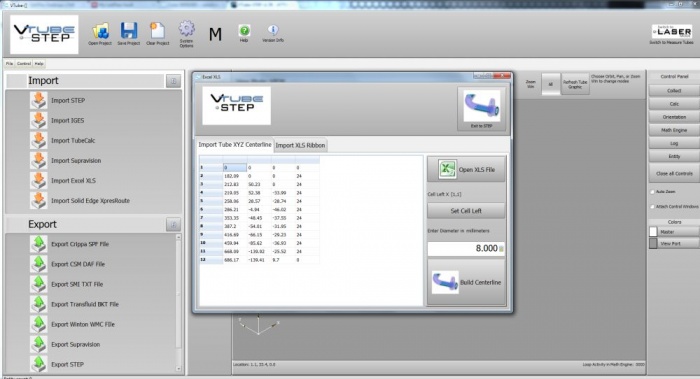Open the File menu
Viewport: 700px width, 379px height.
click(x=9, y=64)
